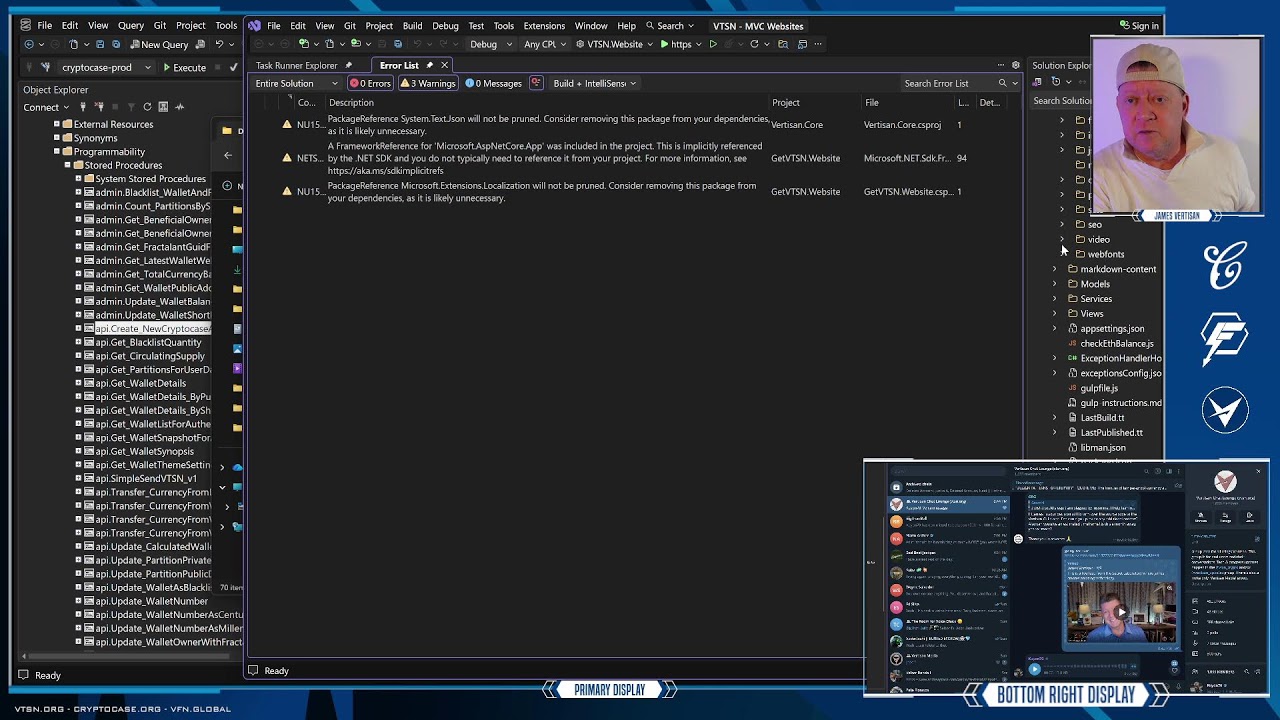Select api.SimpleSendVTSN_v1 stored procedure
This screenshot has height=720, width=1280.
146,479
